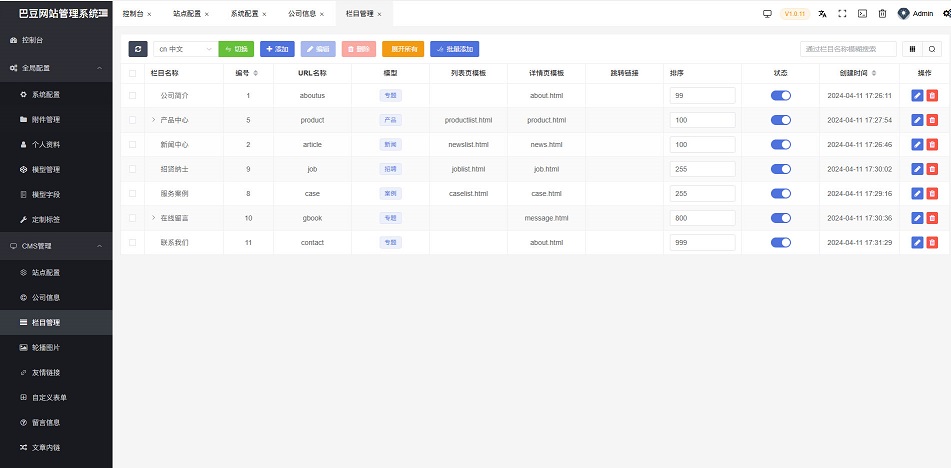Image resolution: width=951 pixels, height=468 pixels.
Task: Click the 批量添加 button
Action: [x=454, y=49]
